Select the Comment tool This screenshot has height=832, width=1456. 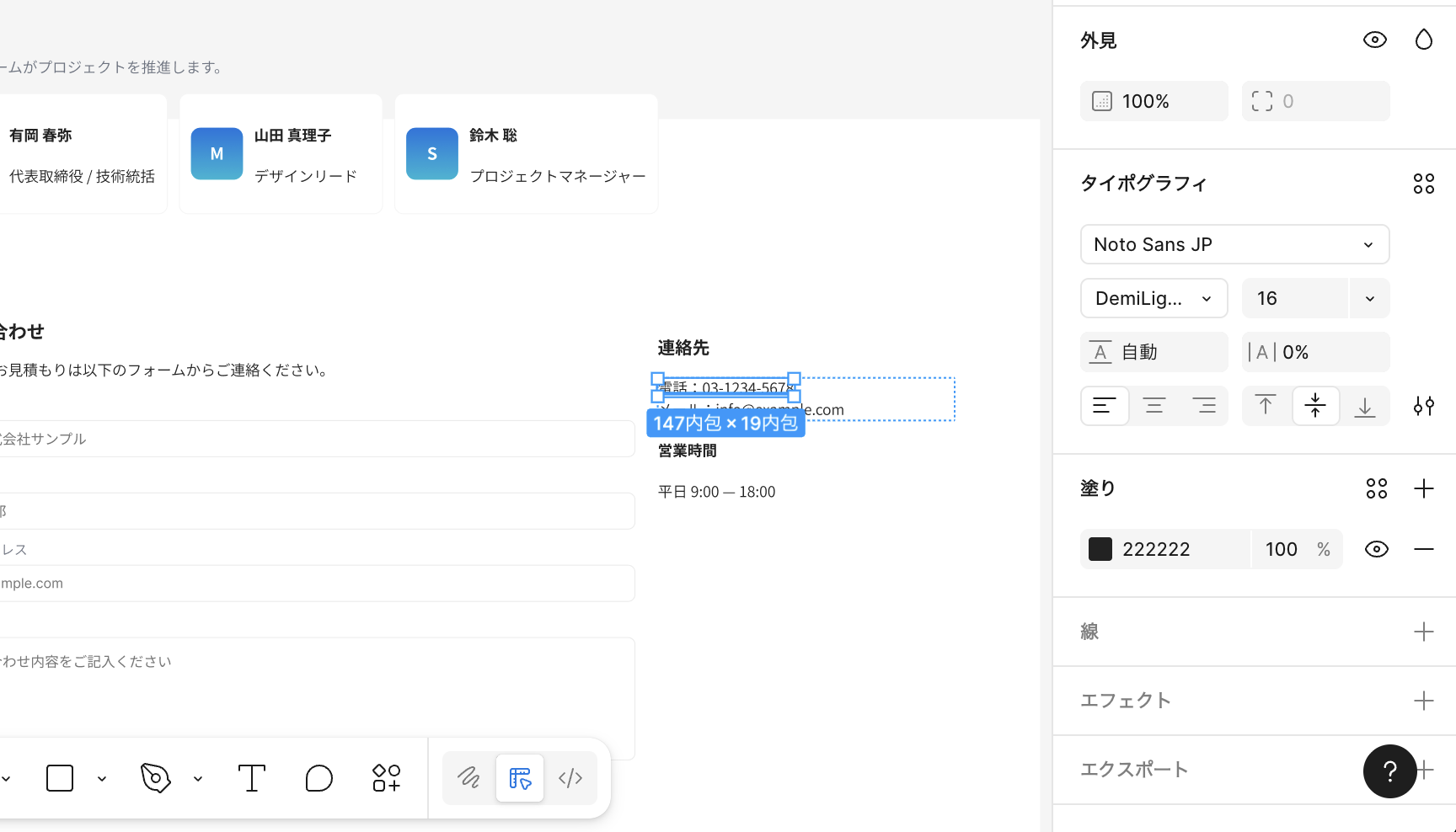[x=318, y=778]
